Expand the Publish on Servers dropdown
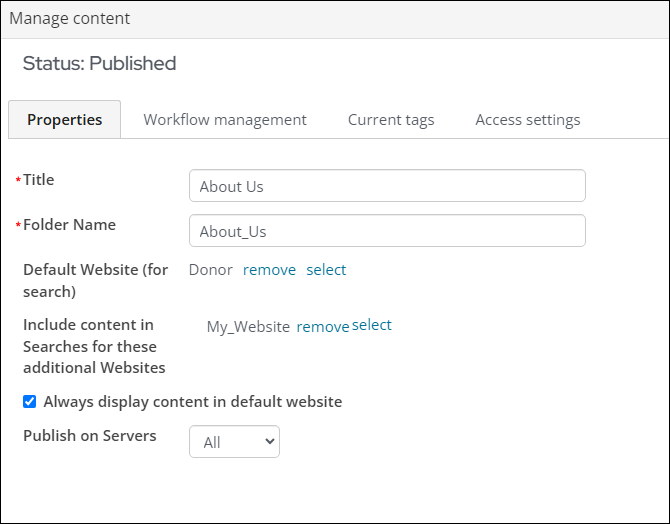670x524 pixels. tap(234, 442)
